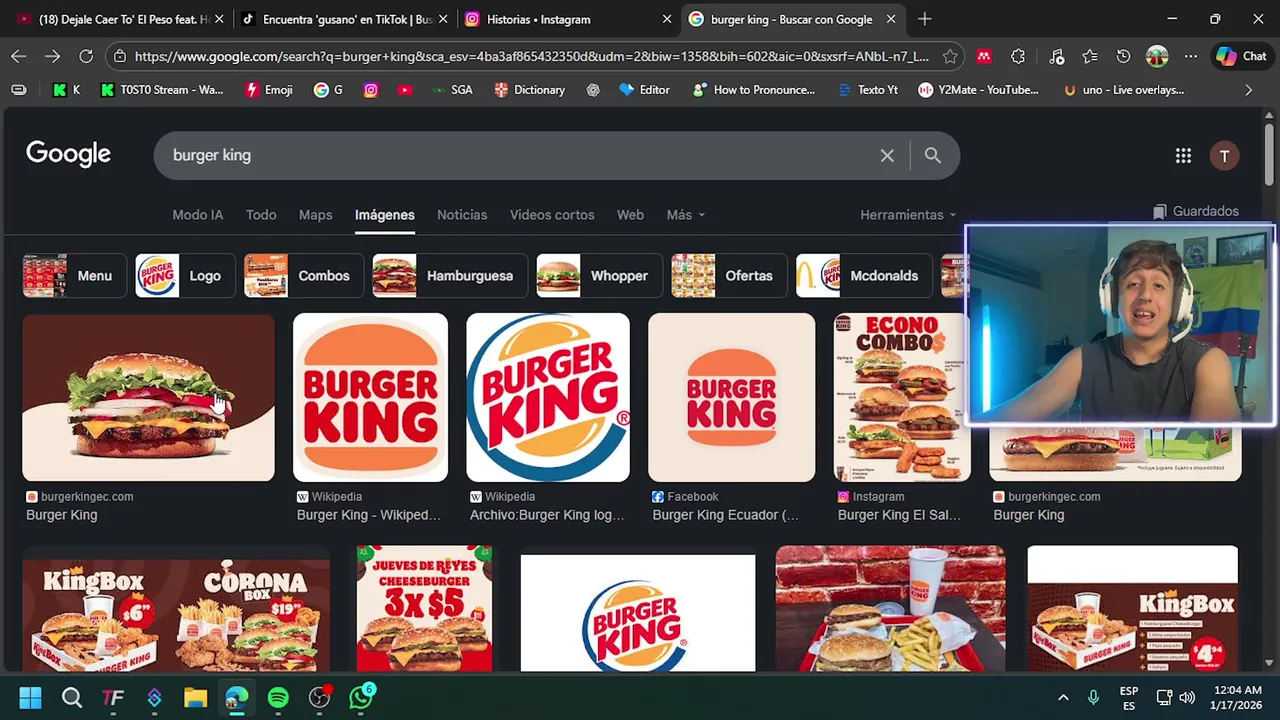Open the Emoji bookmark
This screenshot has width=1280, height=720.
[269, 90]
